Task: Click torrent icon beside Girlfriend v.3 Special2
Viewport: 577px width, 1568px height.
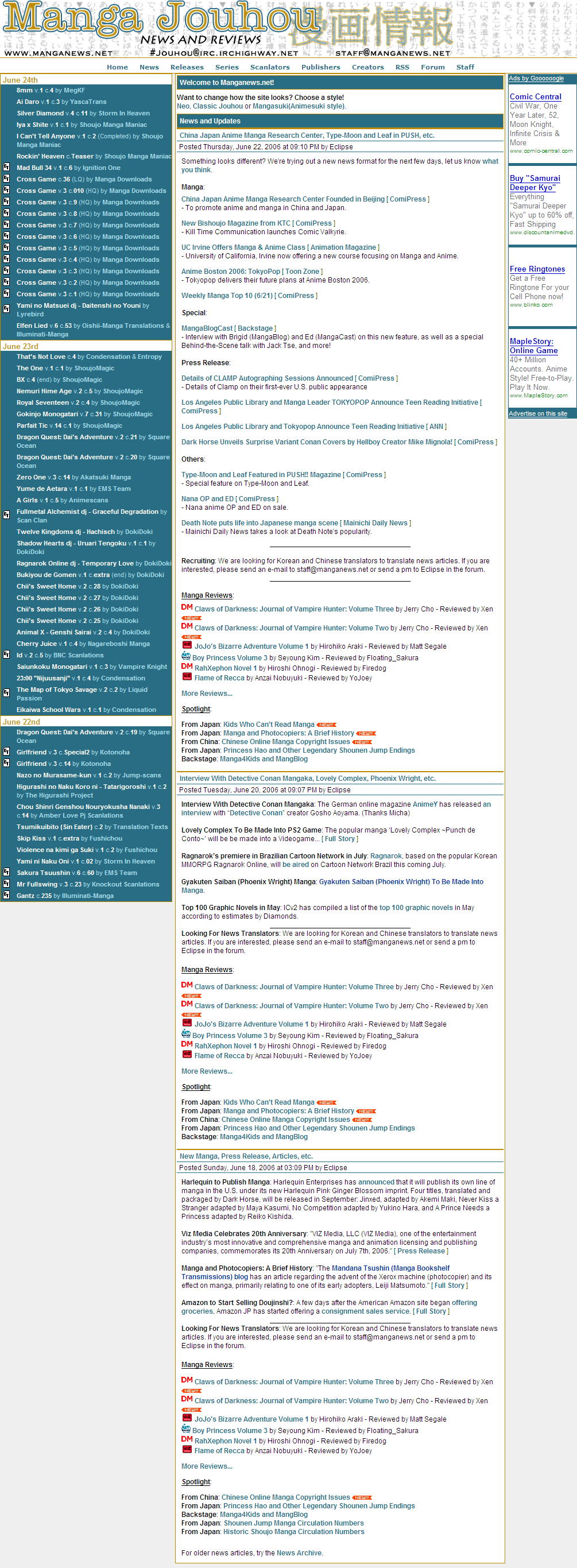Action: [6, 752]
